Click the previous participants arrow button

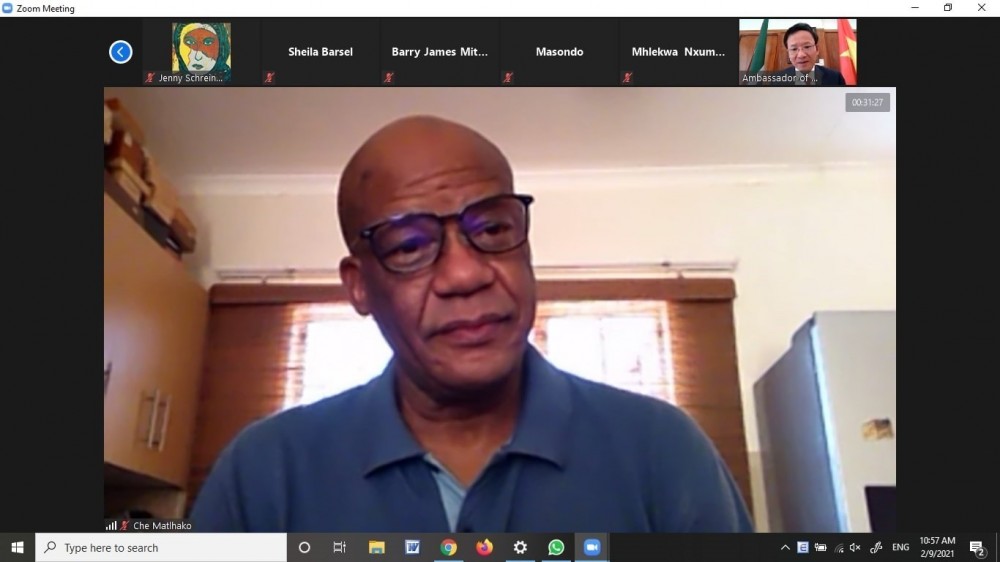(x=121, y=52)
